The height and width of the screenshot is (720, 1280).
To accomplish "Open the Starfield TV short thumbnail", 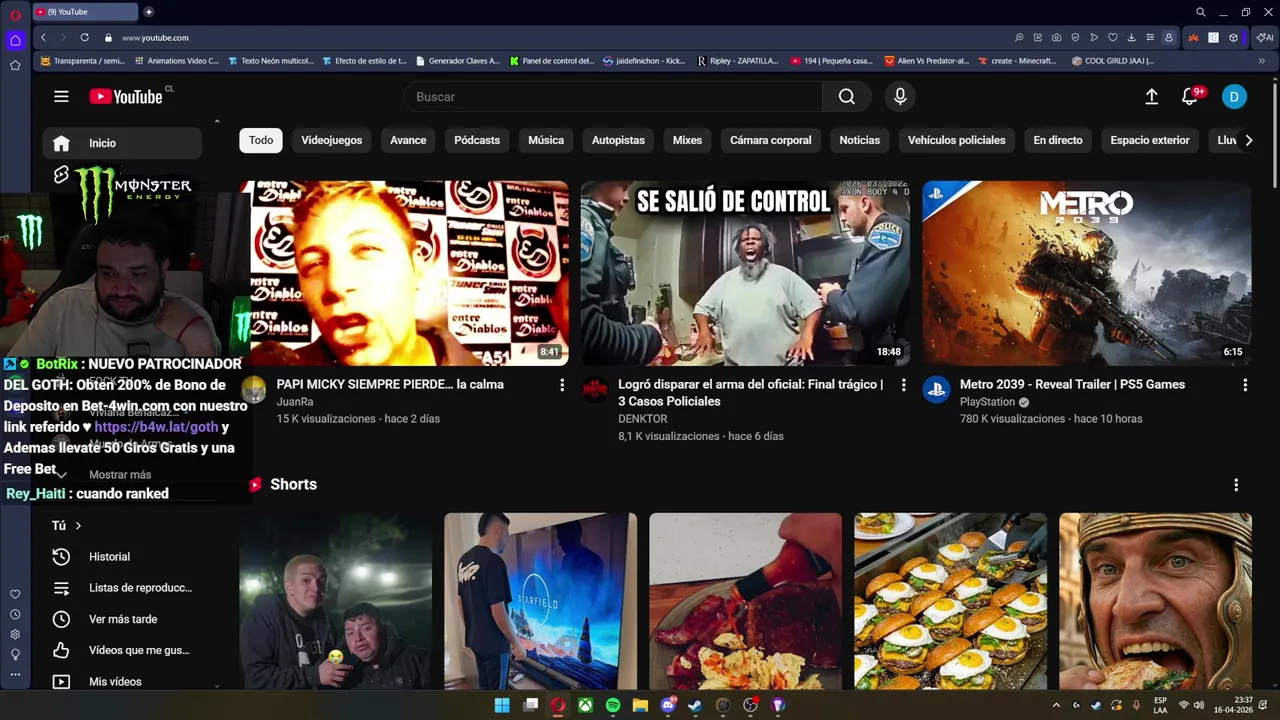I will coord(540,601).
